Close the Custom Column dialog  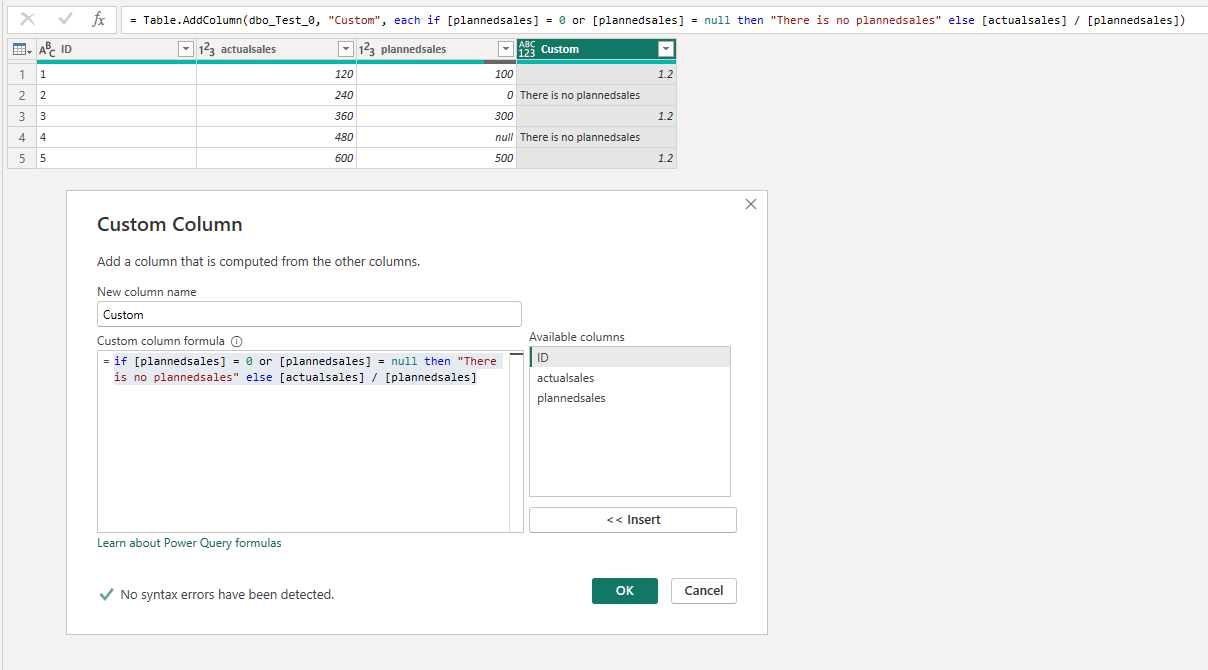coord(751,204)
